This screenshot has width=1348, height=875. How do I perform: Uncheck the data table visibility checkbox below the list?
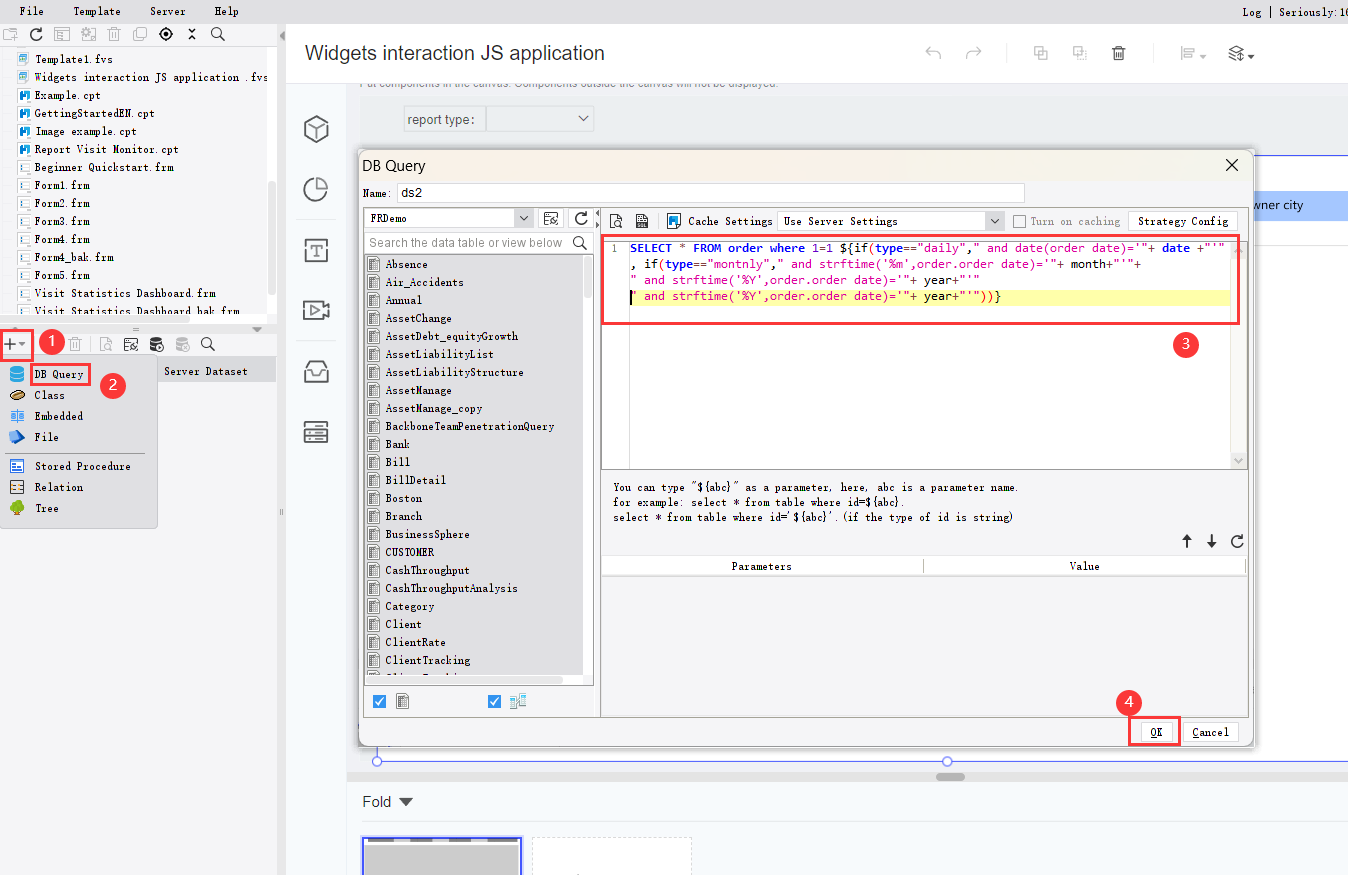379,701
